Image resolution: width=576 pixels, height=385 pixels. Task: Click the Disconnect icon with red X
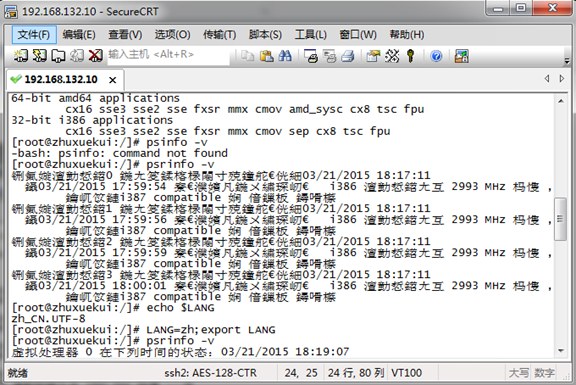tap(96, 56)
